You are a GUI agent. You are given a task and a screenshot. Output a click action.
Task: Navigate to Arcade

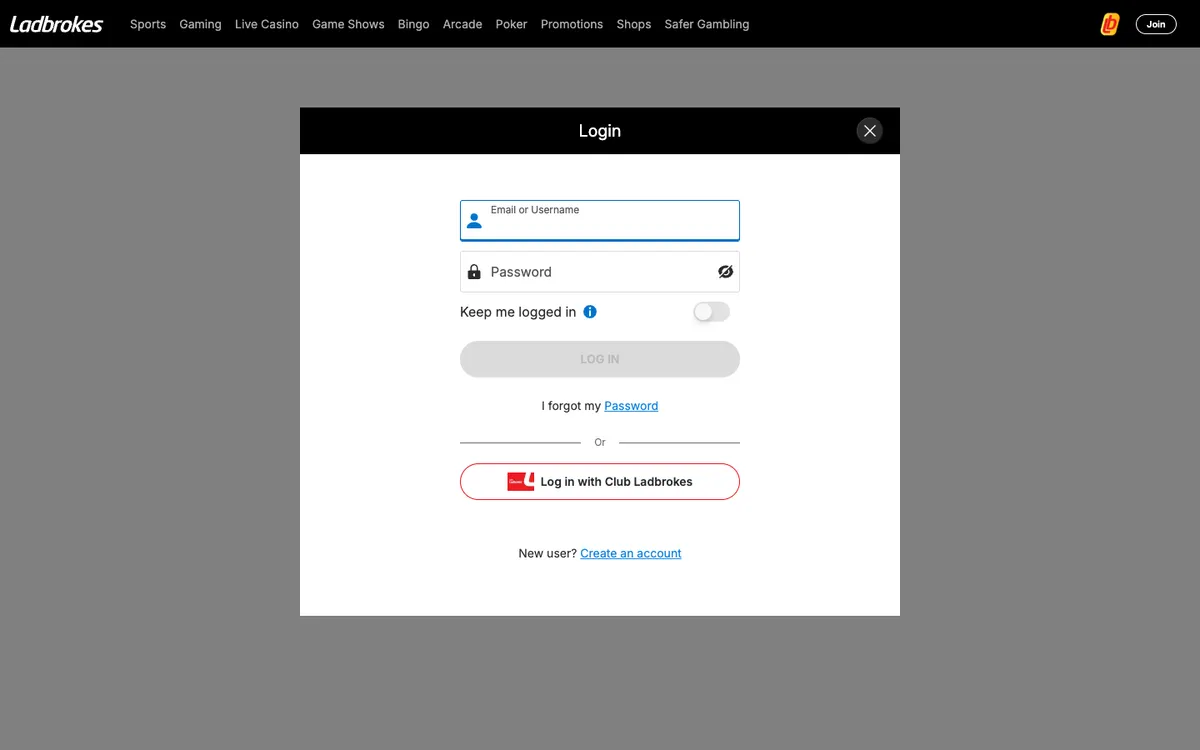pyautogui.click(x=462, y=24)
